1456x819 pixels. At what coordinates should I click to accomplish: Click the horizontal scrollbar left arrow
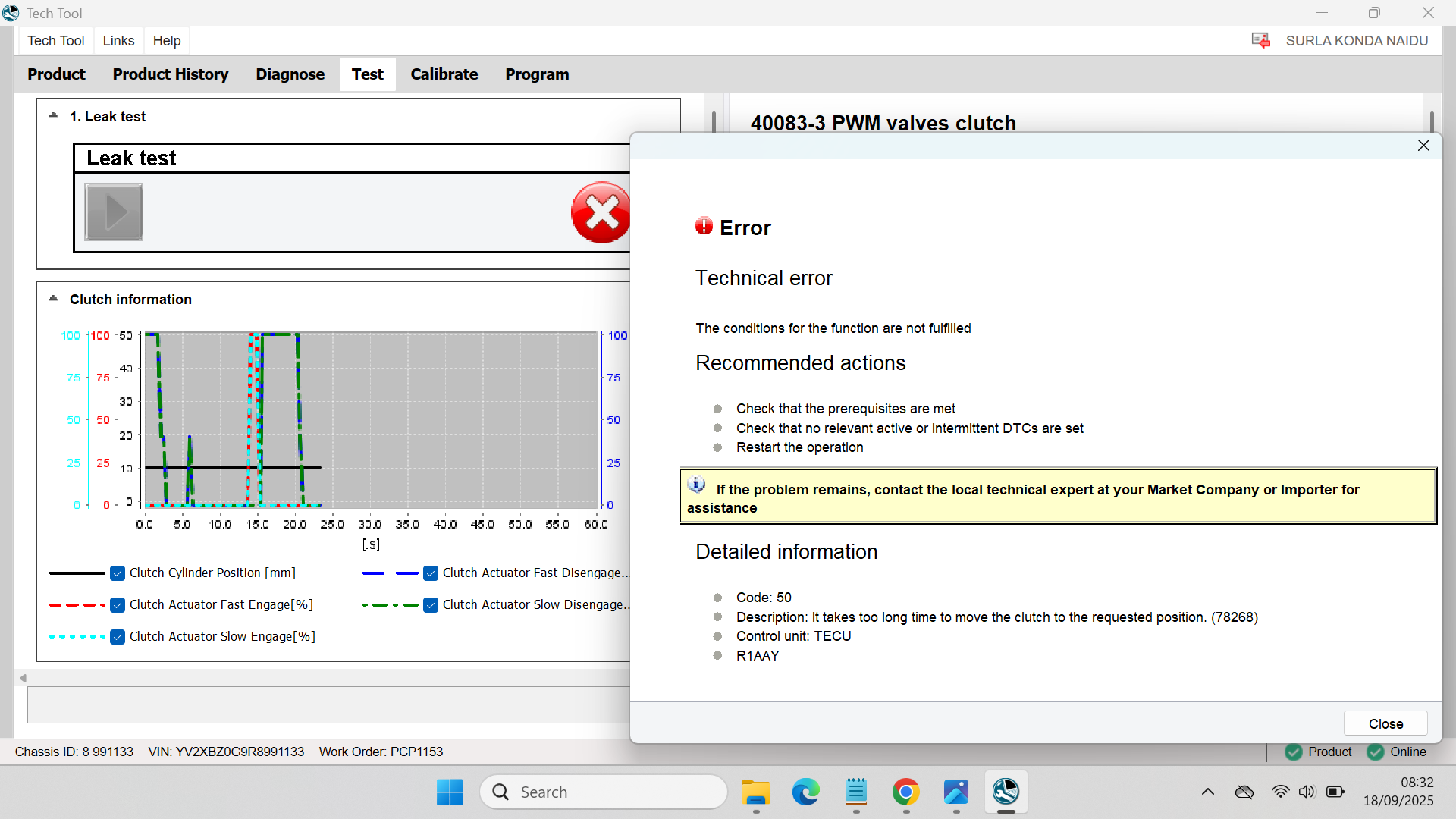(x=23, y=678)
